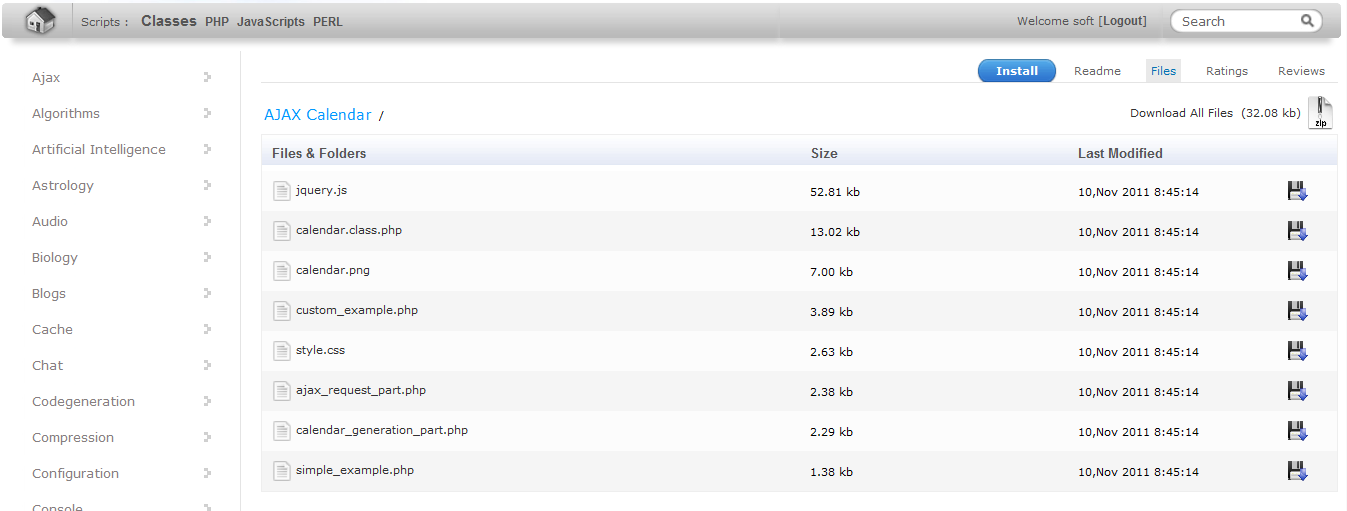Click file icon beside calendar.png
This screenshot has height=511, width=1347.
coord(282,271)
